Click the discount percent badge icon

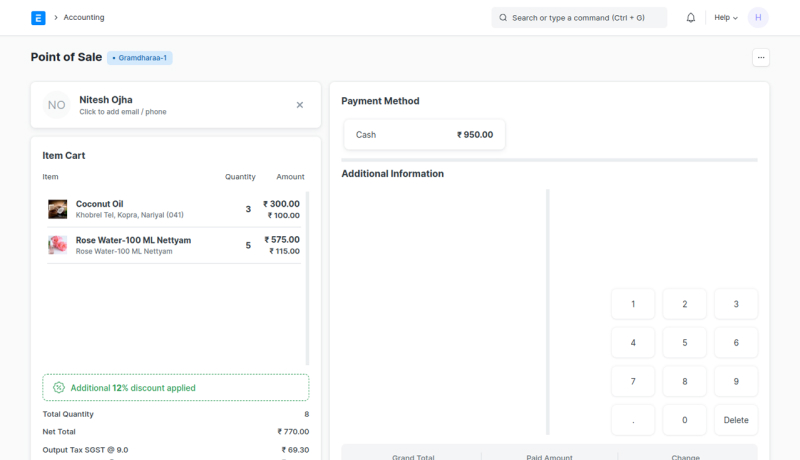pos(59,388)
